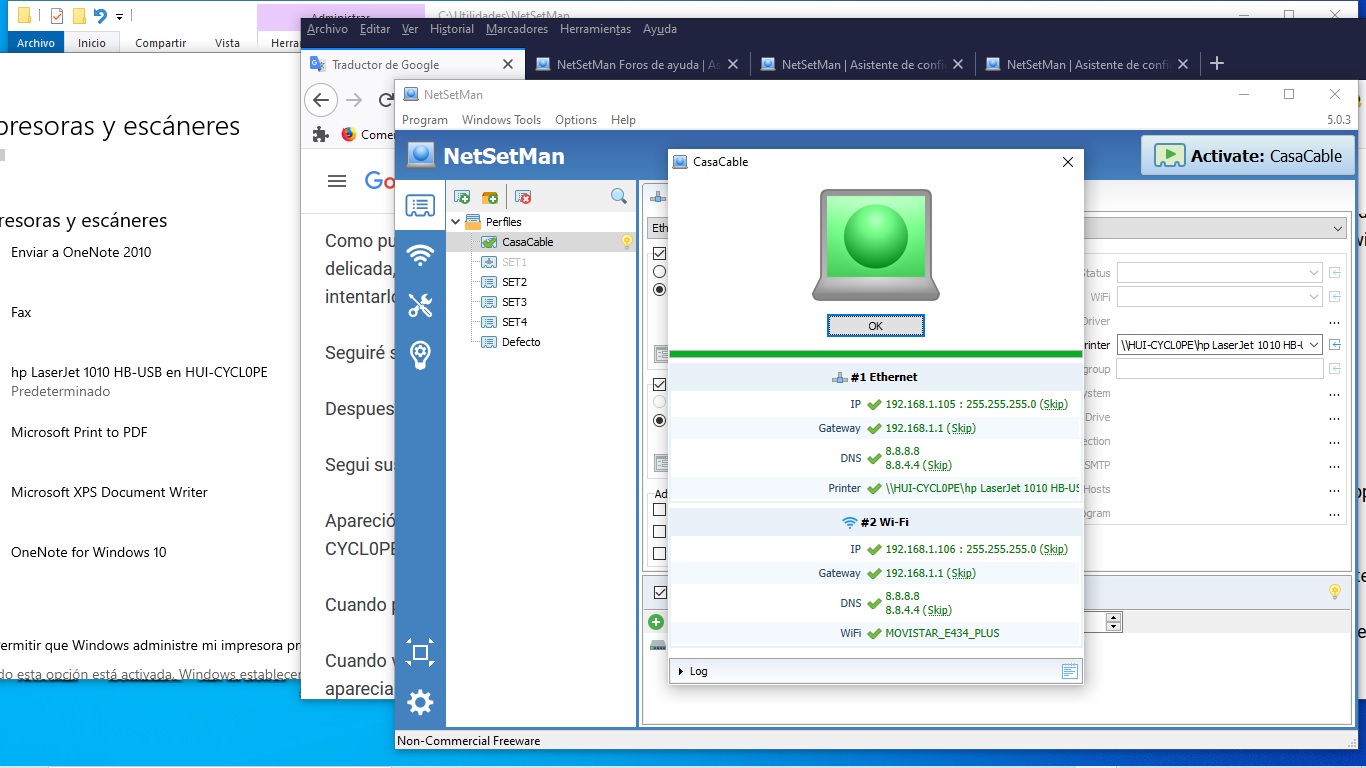
Task: Switch to Traductor de Google tab
Action: [x=412, y=64]
